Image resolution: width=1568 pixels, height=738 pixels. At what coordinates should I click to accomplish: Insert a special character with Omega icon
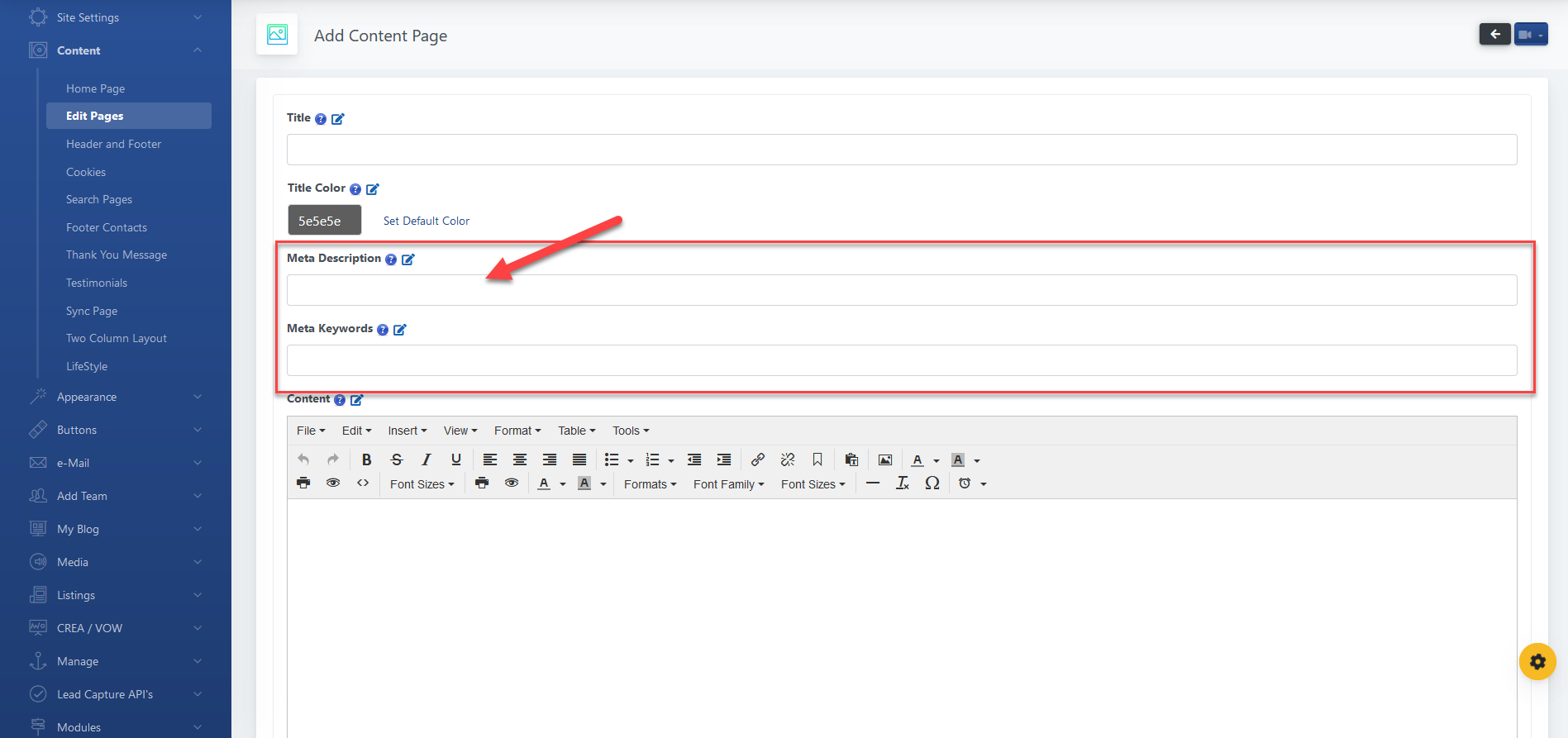pos(932,483)
